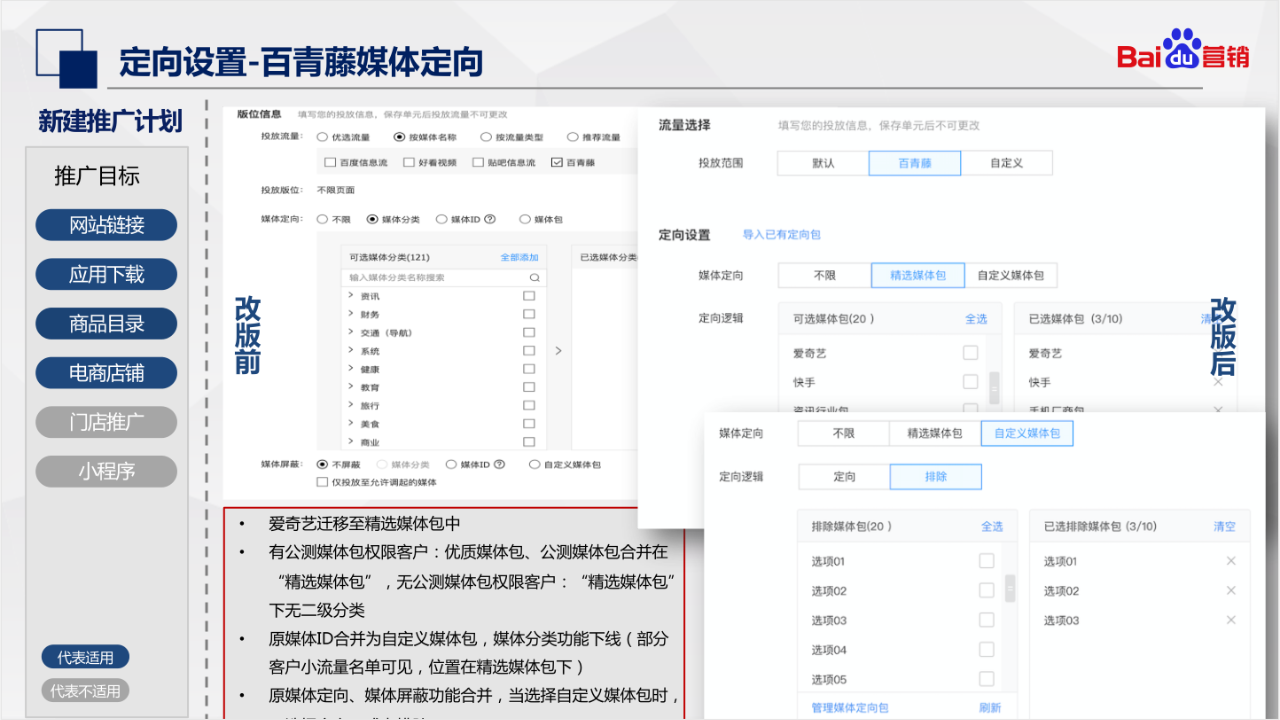Click 全选 in the 排除媒体包 header

tap(992, 526)
